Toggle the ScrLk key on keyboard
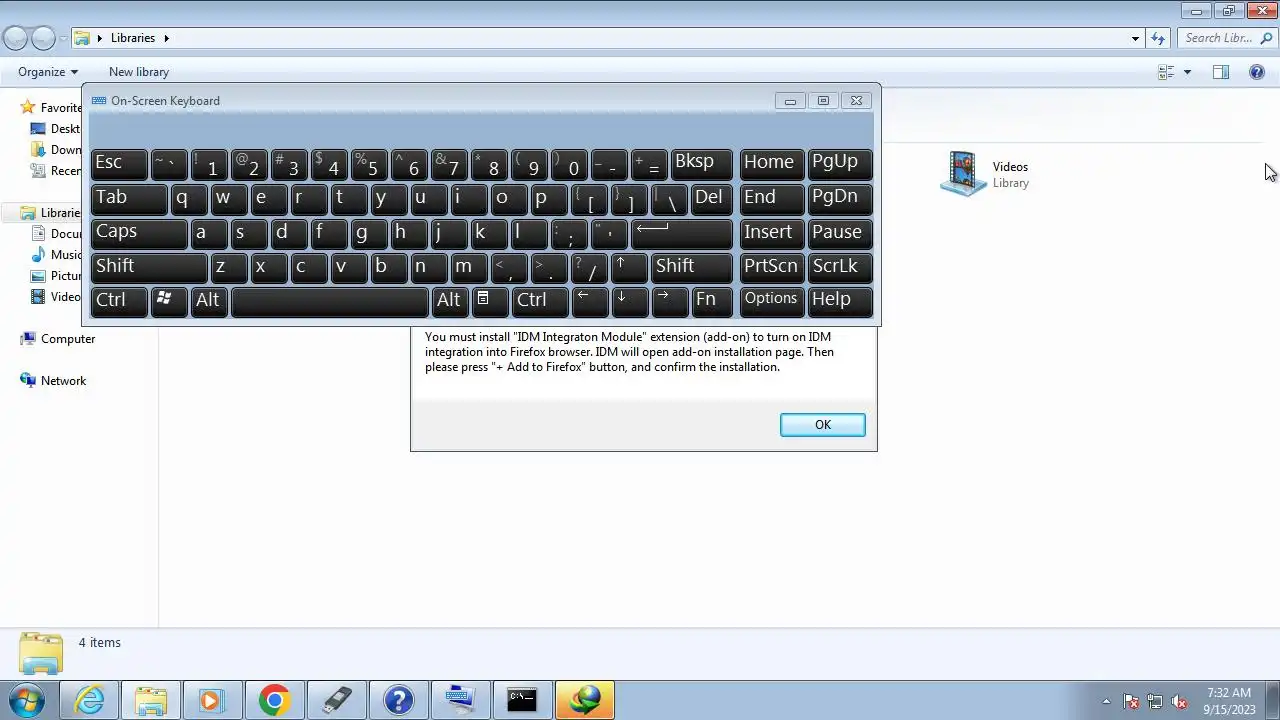Screen dimensions: 1280x720 click(840, 267)
